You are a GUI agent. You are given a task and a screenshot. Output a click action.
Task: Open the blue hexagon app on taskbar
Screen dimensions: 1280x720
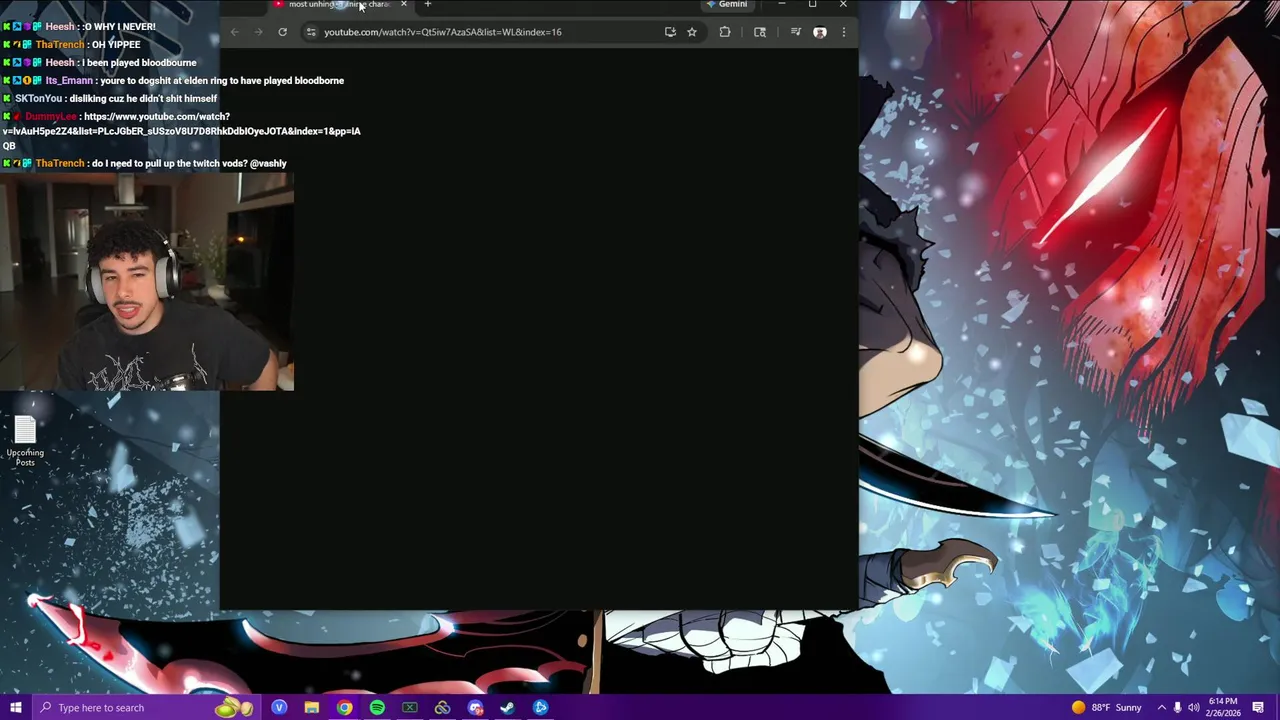coord(540,708)
